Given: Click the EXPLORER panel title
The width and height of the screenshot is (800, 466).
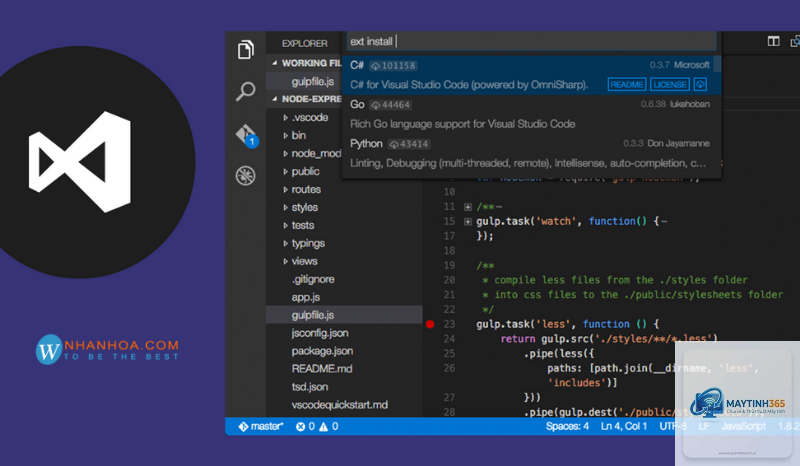Looking at the screenshot, I should 305,44.
